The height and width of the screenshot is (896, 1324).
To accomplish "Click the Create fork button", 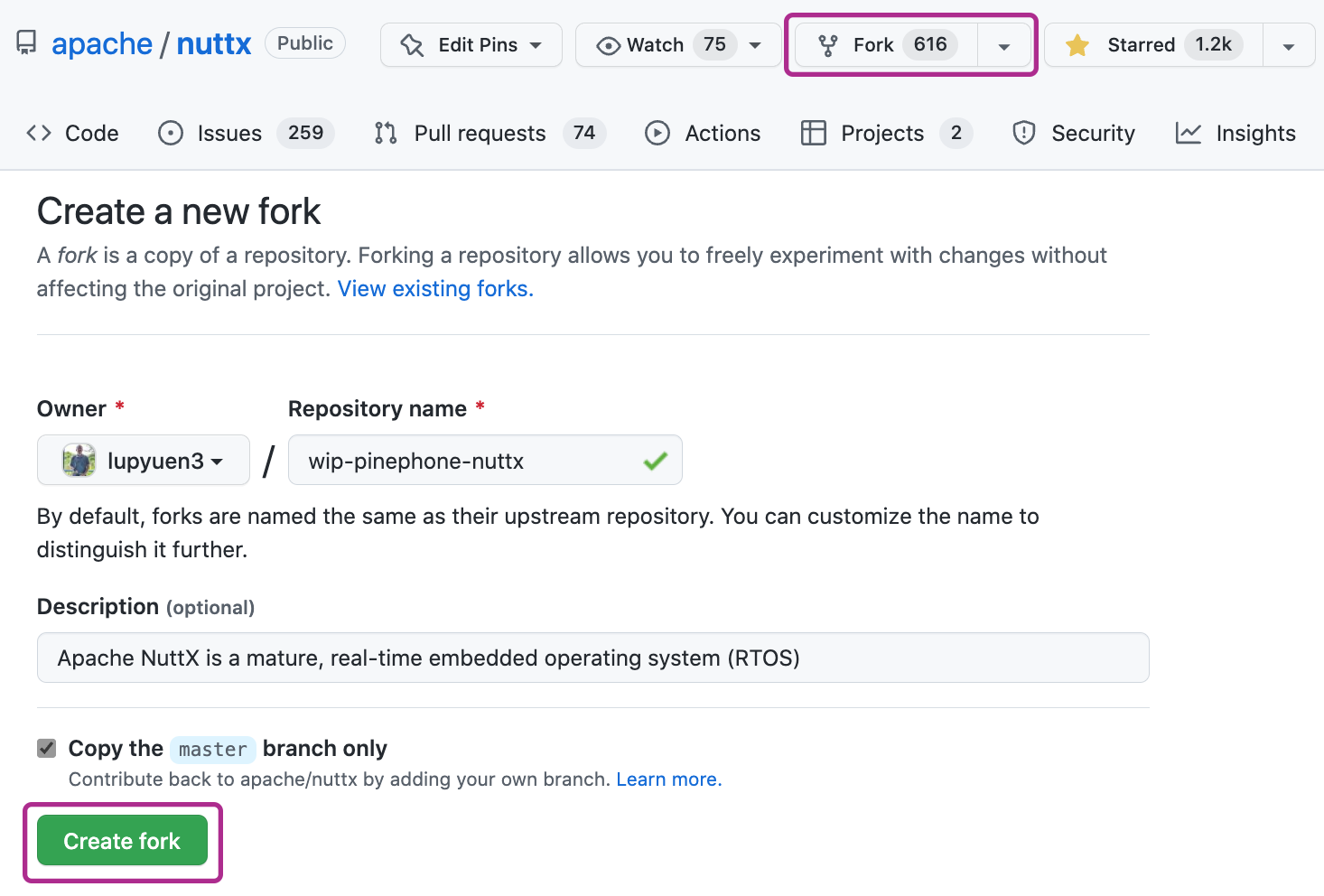I will [122, 841].
